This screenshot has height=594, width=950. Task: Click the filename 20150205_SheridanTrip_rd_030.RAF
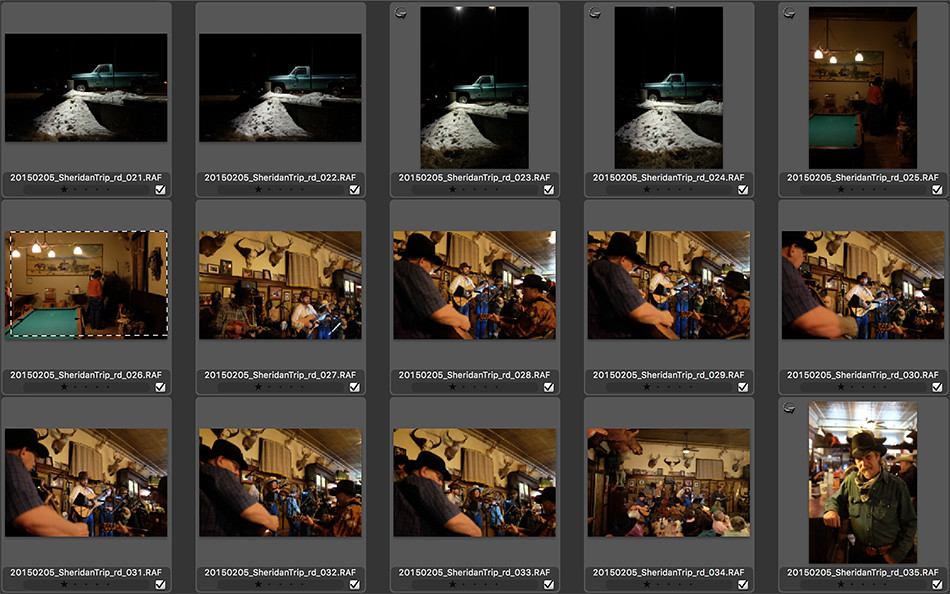(863, 375)
